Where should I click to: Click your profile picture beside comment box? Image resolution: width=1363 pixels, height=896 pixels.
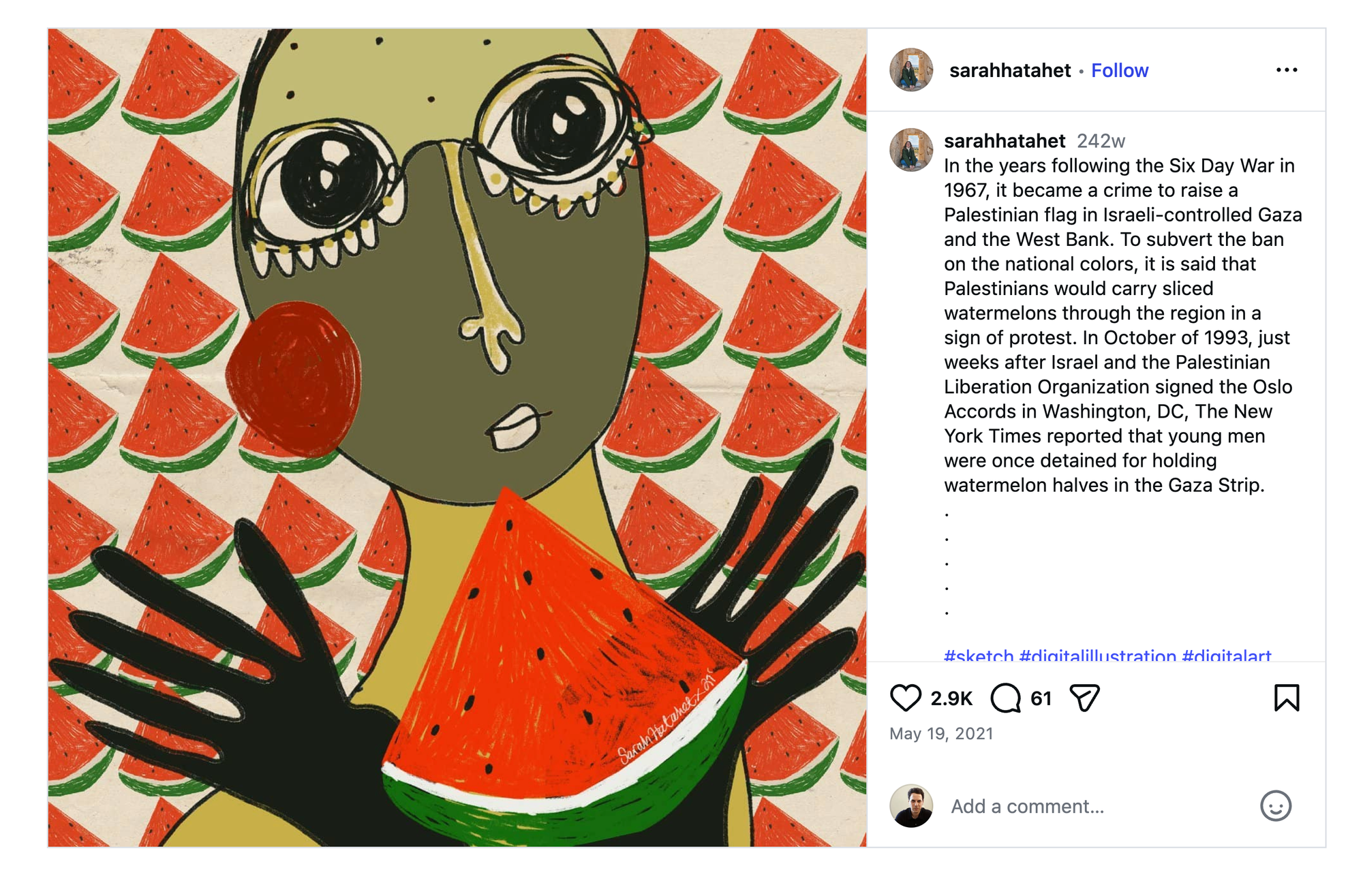pyautogui.click(x=911, y=806)
